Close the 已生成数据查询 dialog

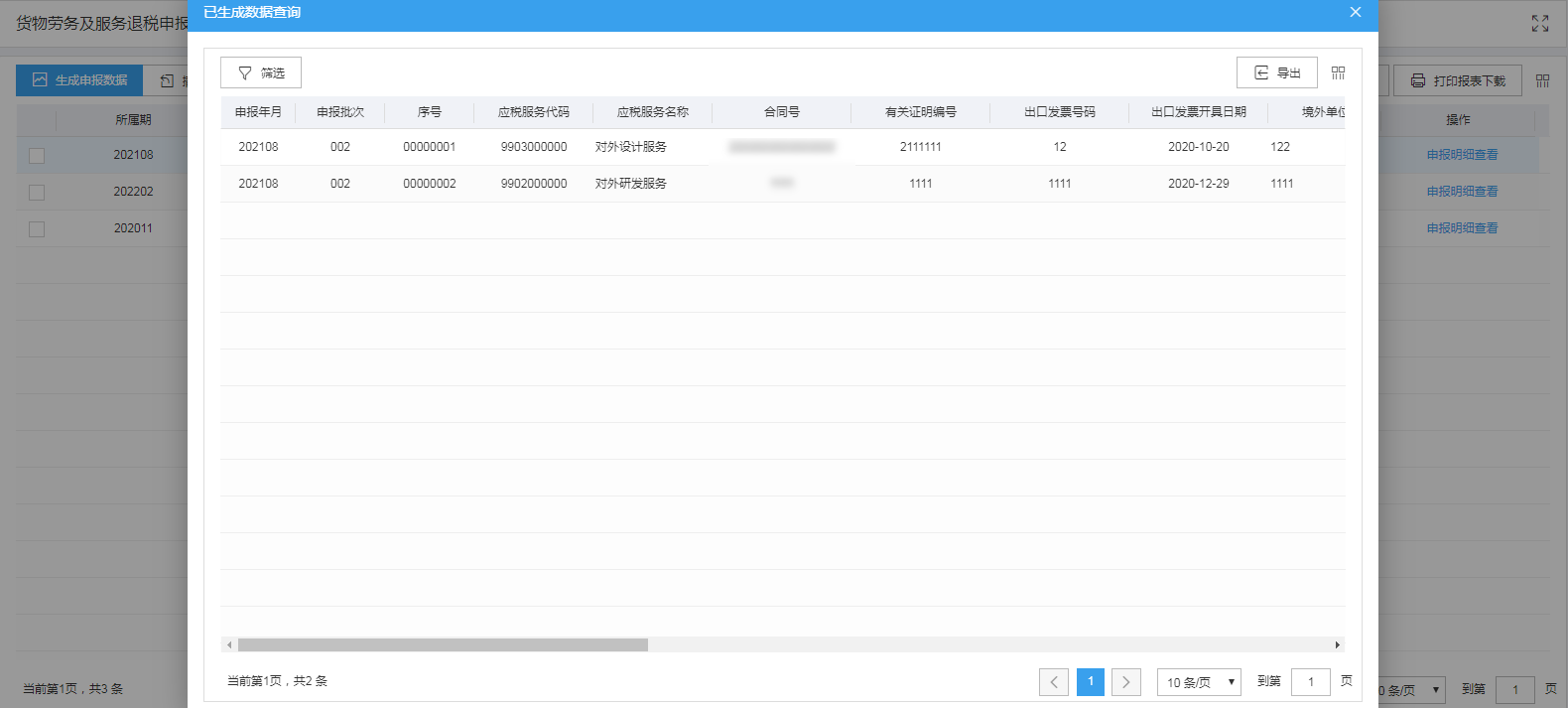1355,12
